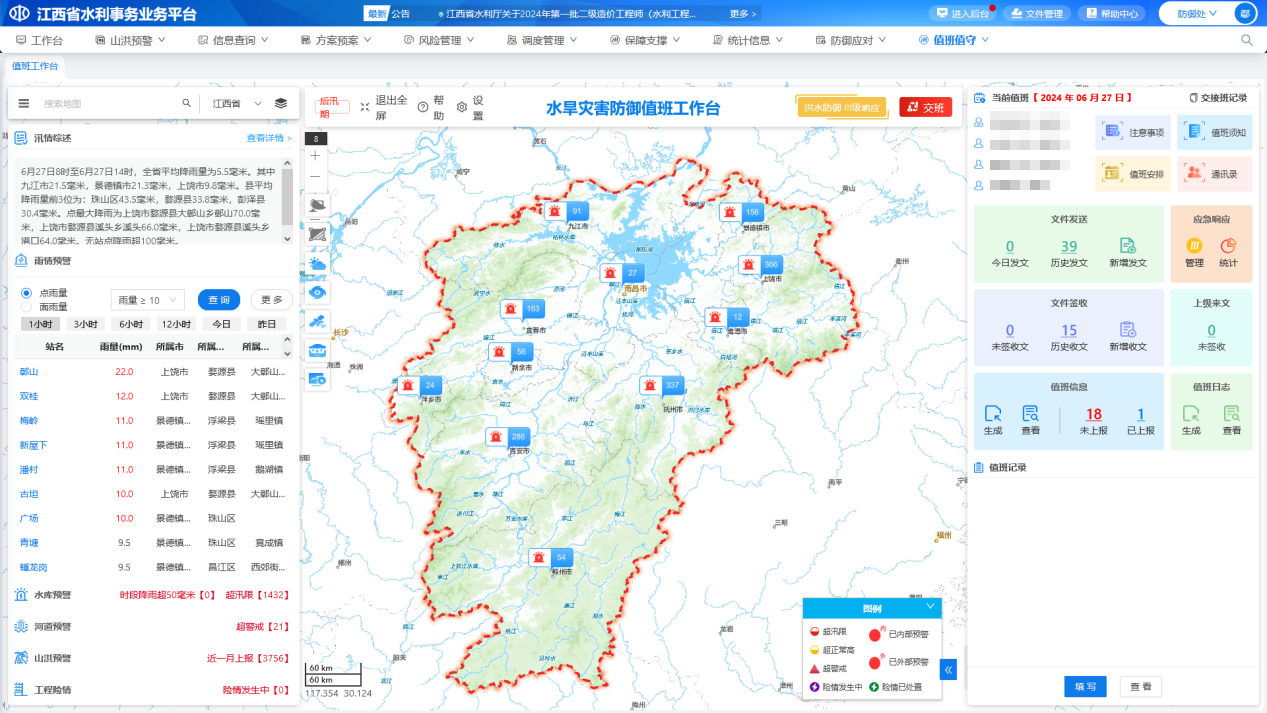Select the satellite imagery map tool
Image resolution: width=1267 pixels, height=713 pixels.
coord(318,321)
